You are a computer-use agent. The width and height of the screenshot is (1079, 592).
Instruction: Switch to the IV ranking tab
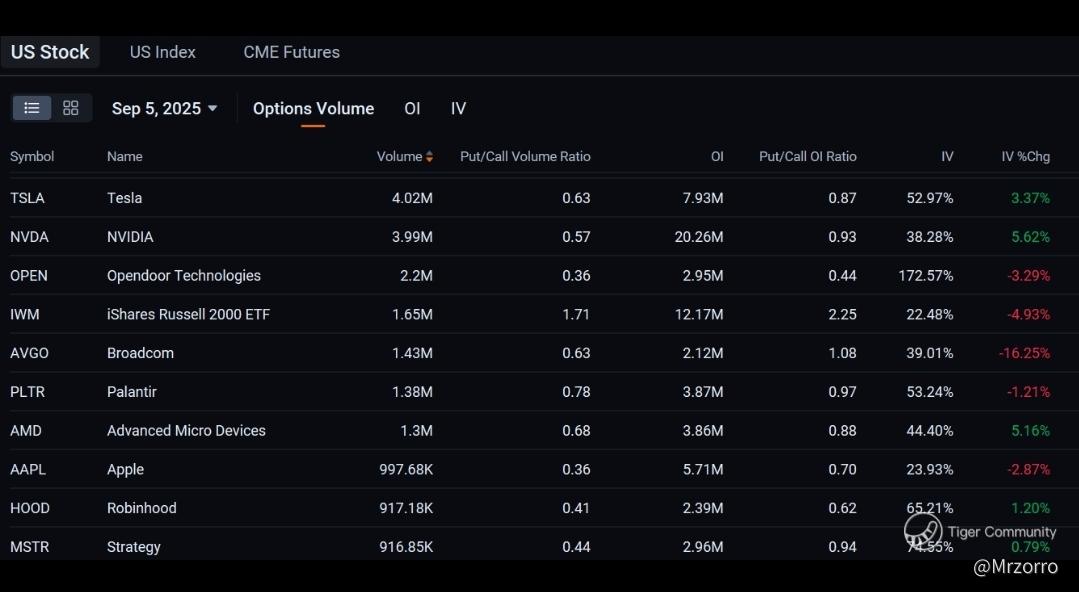click(x=458, y=108)
